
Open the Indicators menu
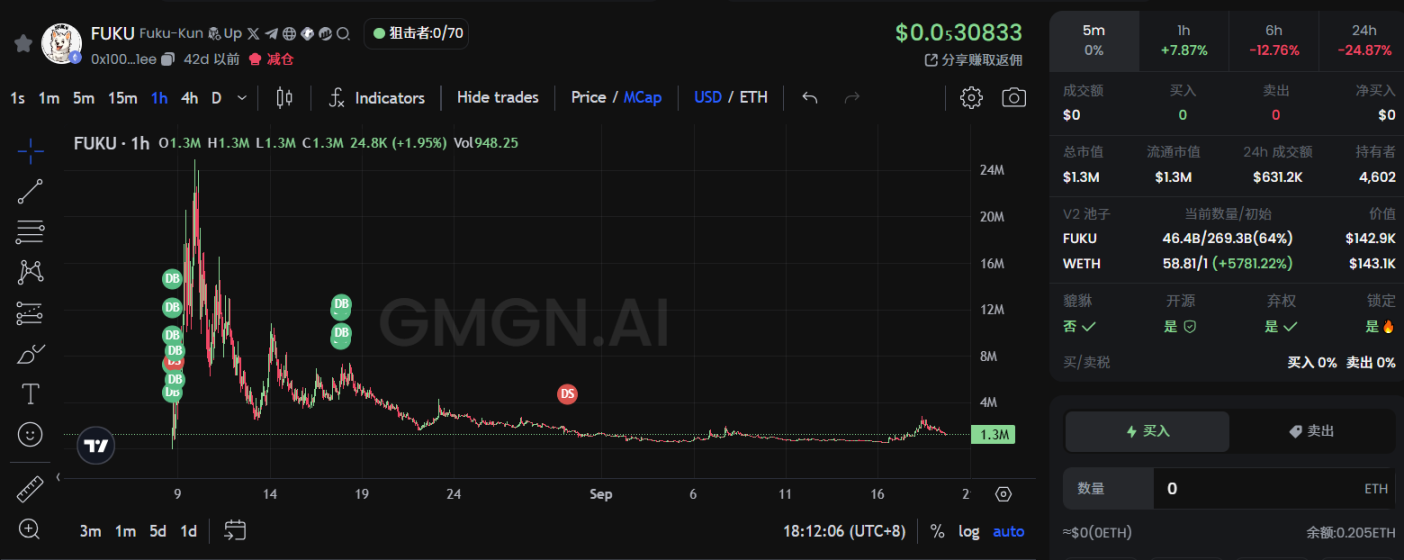pos(377,97)
